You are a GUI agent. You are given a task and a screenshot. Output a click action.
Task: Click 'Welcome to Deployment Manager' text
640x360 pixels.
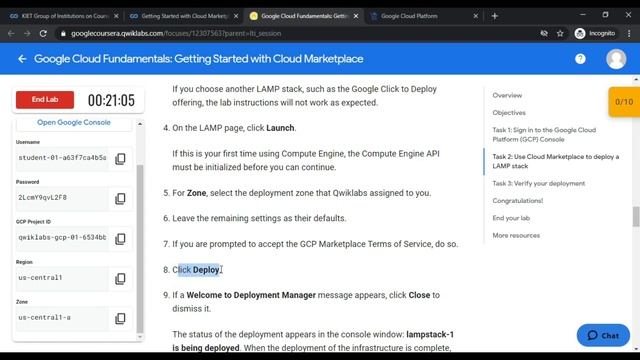(x=251, y=295)
